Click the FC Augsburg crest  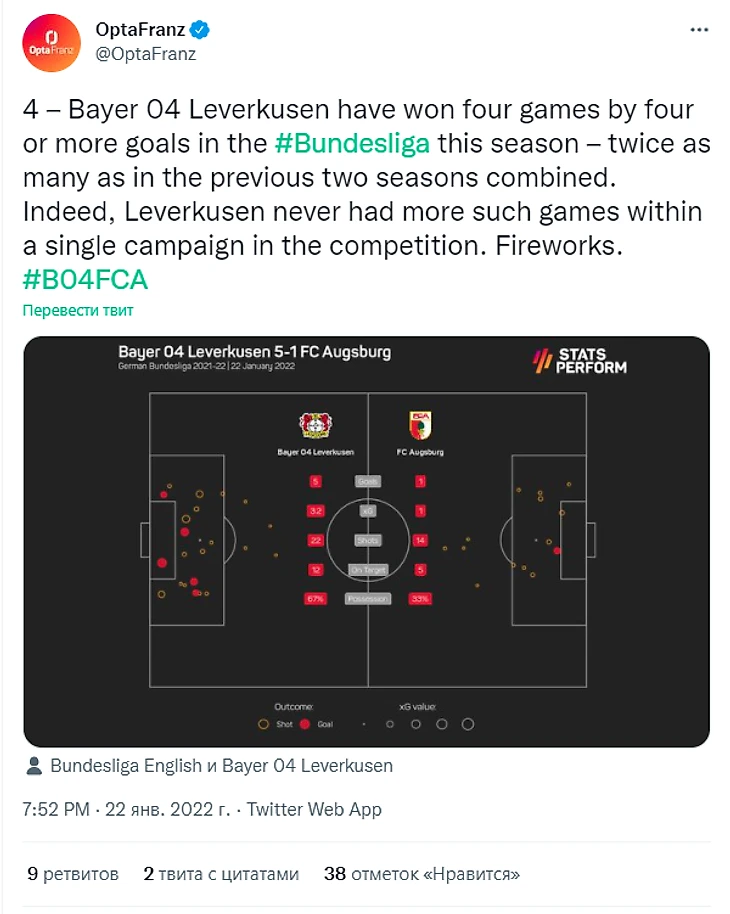[420, 425]
